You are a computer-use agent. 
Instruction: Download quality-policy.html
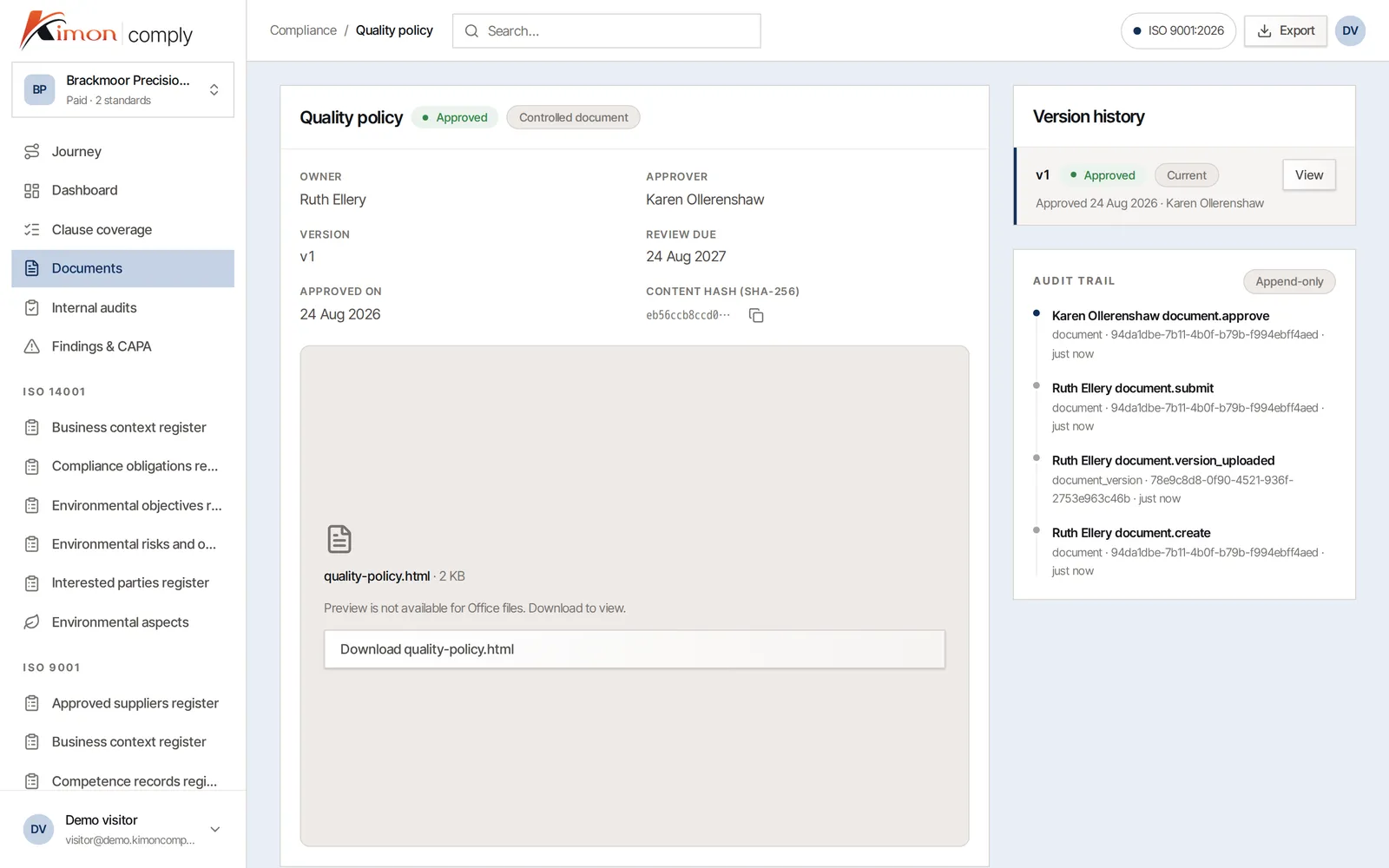point(635,649)
